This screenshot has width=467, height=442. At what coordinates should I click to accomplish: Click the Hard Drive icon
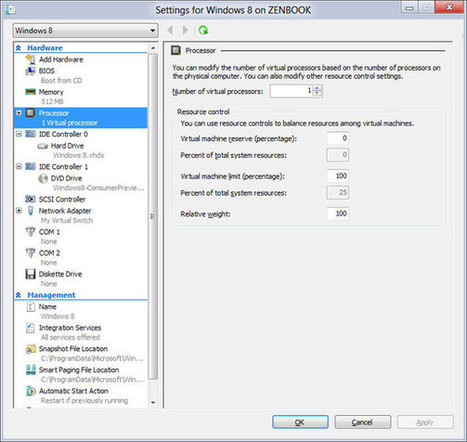[43, 146]
